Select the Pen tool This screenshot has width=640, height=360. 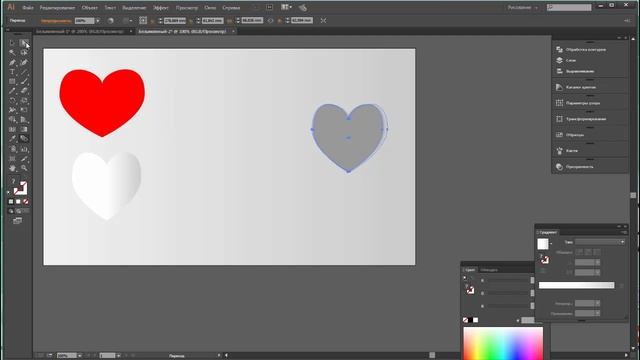point(12,62)
